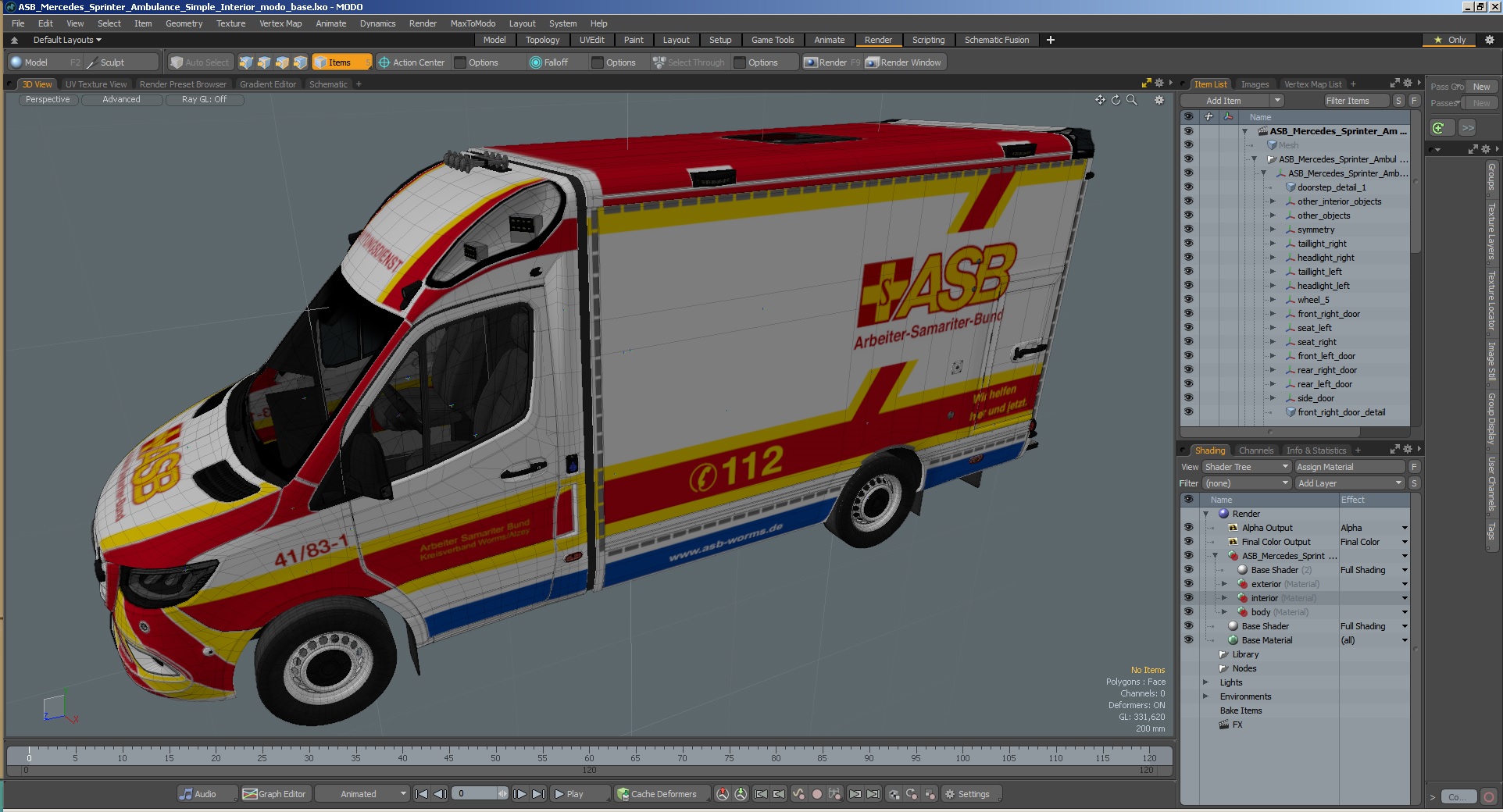Click Cache Deformers button
Image resolution: width=1503 pixels, height=812 pixels.
[x=662, y=794]
